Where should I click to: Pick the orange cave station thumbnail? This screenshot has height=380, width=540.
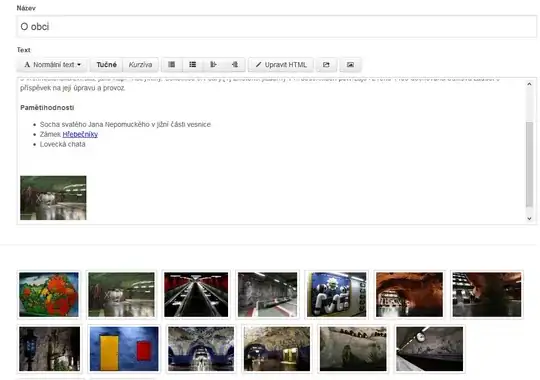pyautogui.click(x=409, y=295)
